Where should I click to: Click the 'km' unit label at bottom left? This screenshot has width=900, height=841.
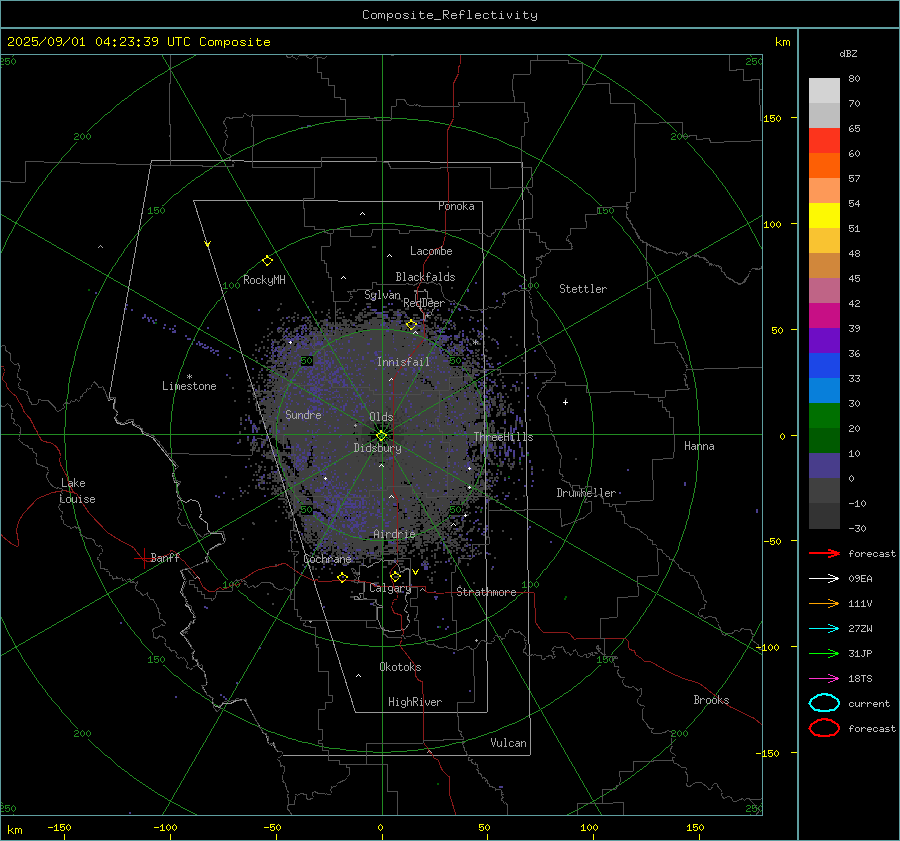click(x=14, y=830)
